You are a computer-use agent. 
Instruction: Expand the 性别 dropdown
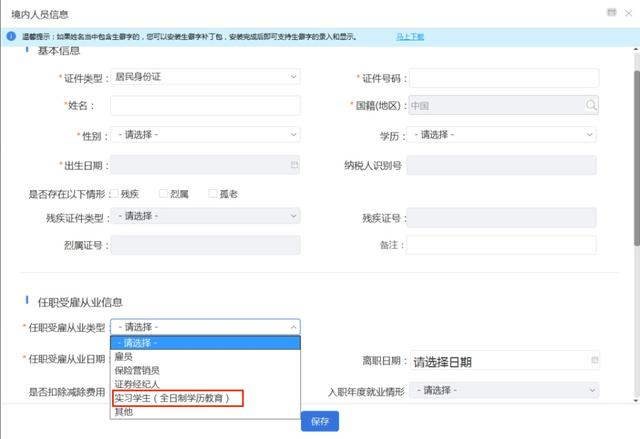pyautogui.click(x=205, y=134)
